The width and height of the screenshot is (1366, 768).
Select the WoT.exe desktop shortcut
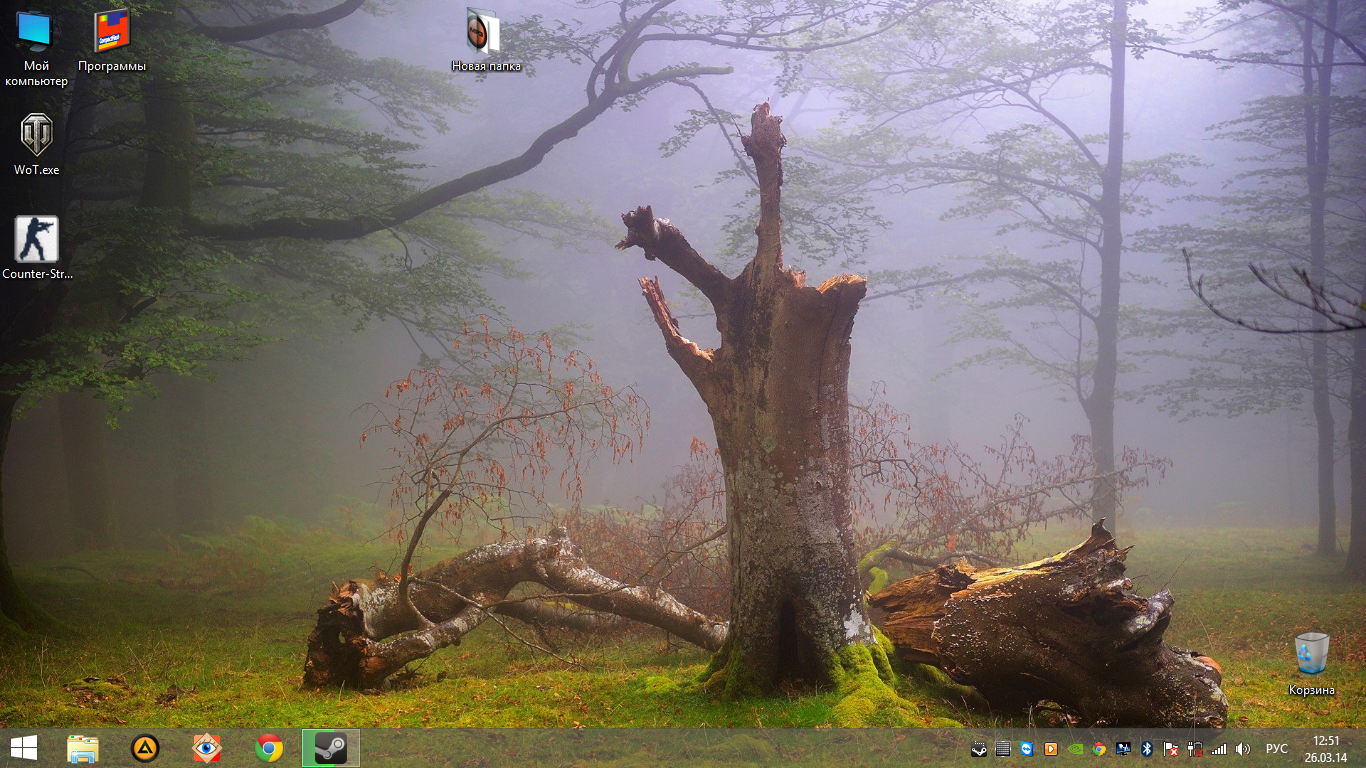(x=37, y=145)
